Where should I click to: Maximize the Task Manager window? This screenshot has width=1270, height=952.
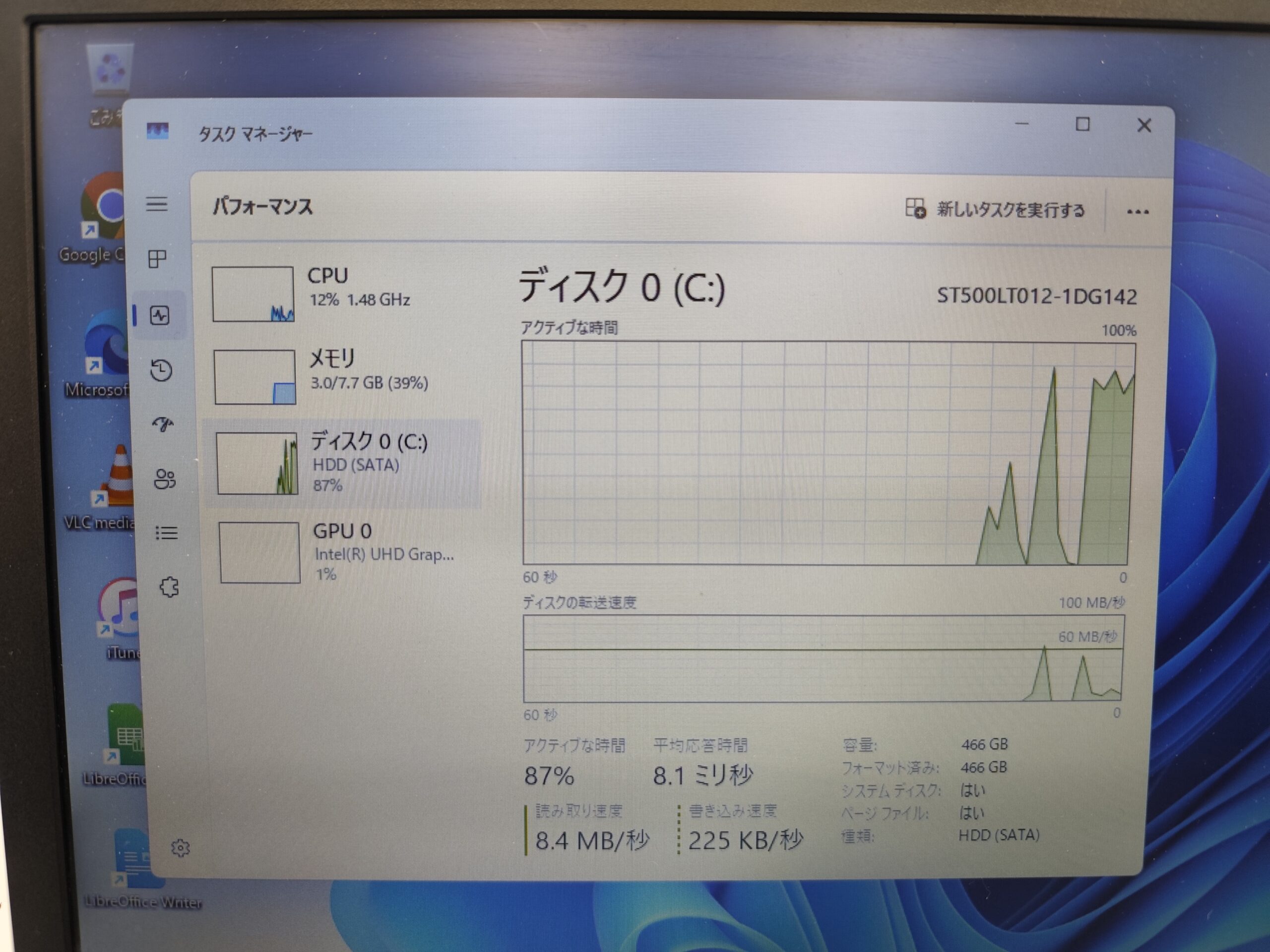[x=1082, y=124]
